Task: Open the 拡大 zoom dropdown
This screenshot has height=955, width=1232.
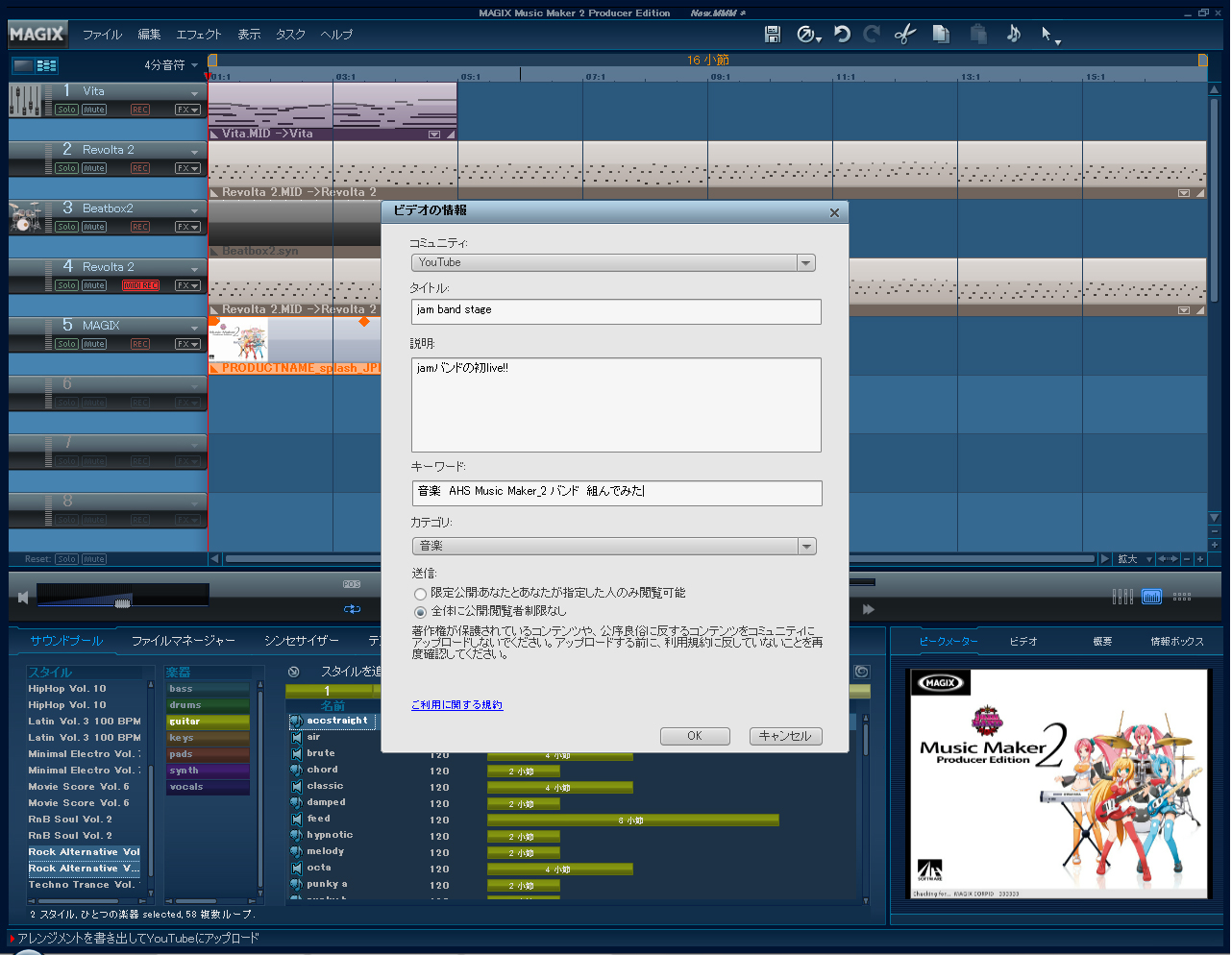Action: point(1134,559)
